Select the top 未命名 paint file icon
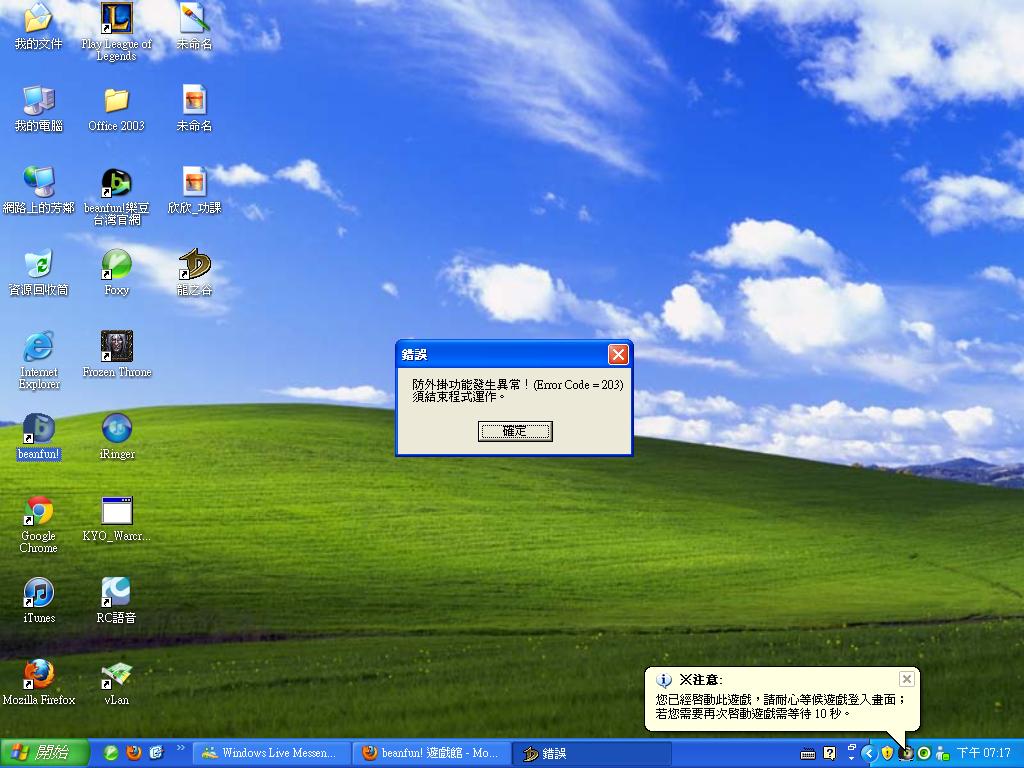This screenshot has width=1024, height=768. tap(194, 26)
